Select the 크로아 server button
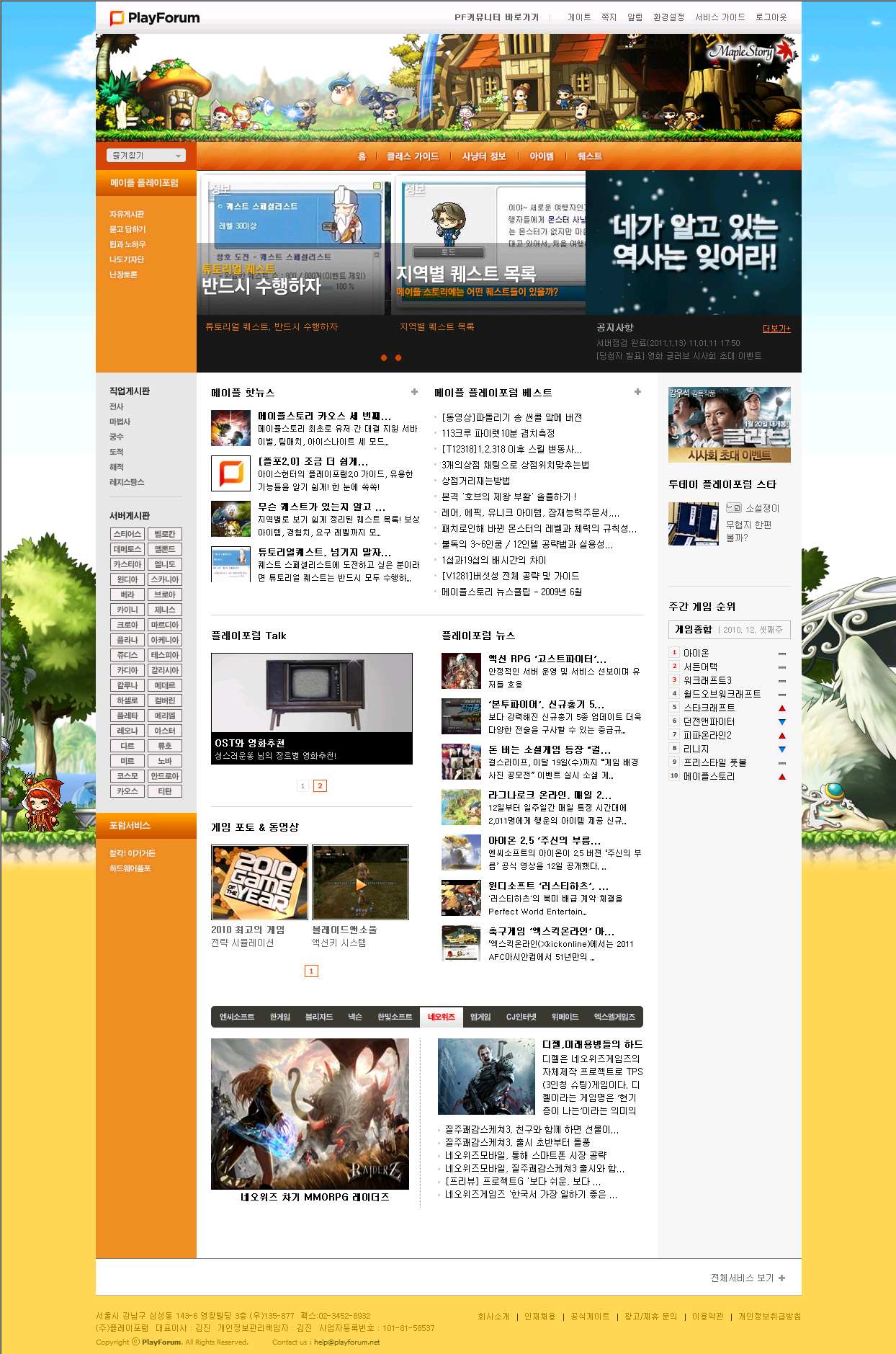This screenshot has height=1354, width=896. (127, 625)
